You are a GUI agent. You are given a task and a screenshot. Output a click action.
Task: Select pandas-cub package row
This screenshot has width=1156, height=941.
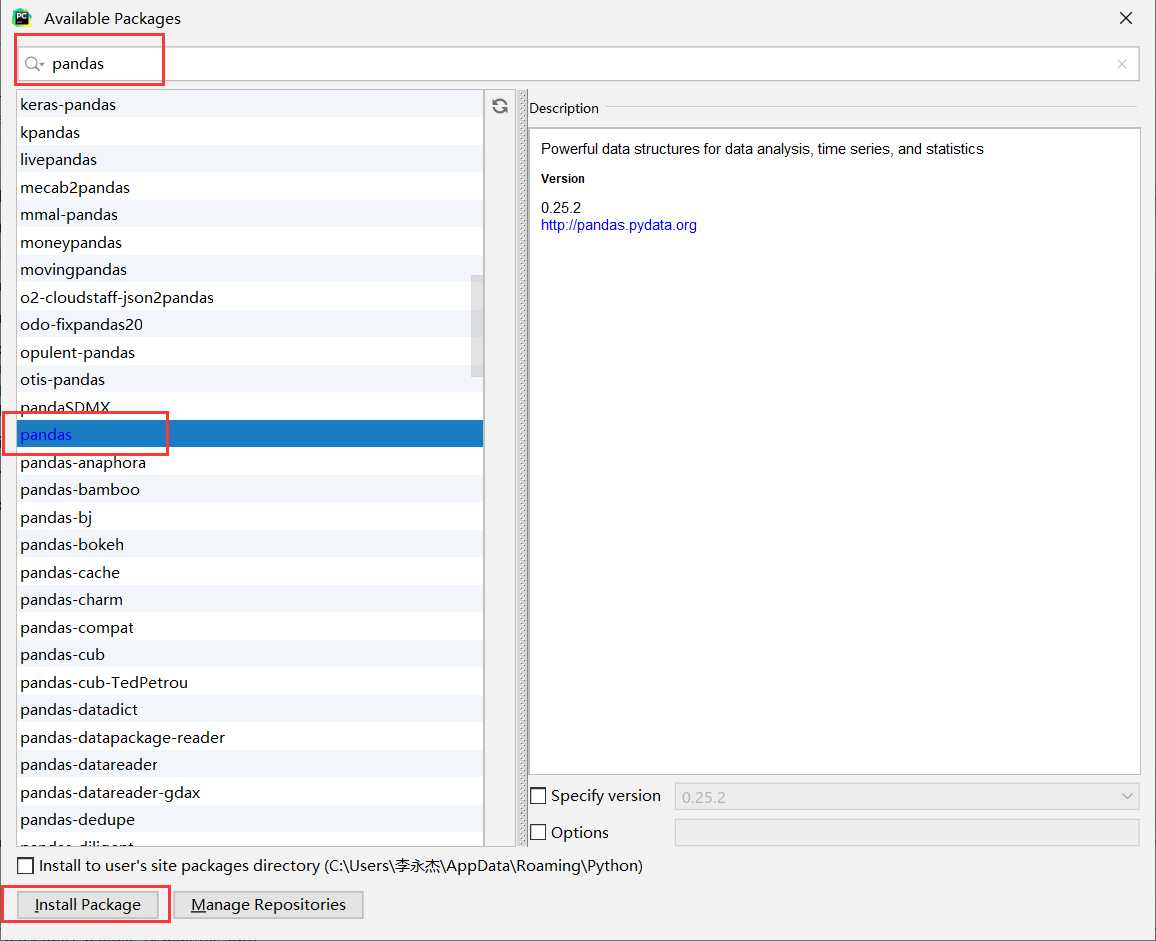tap(250, 655)
